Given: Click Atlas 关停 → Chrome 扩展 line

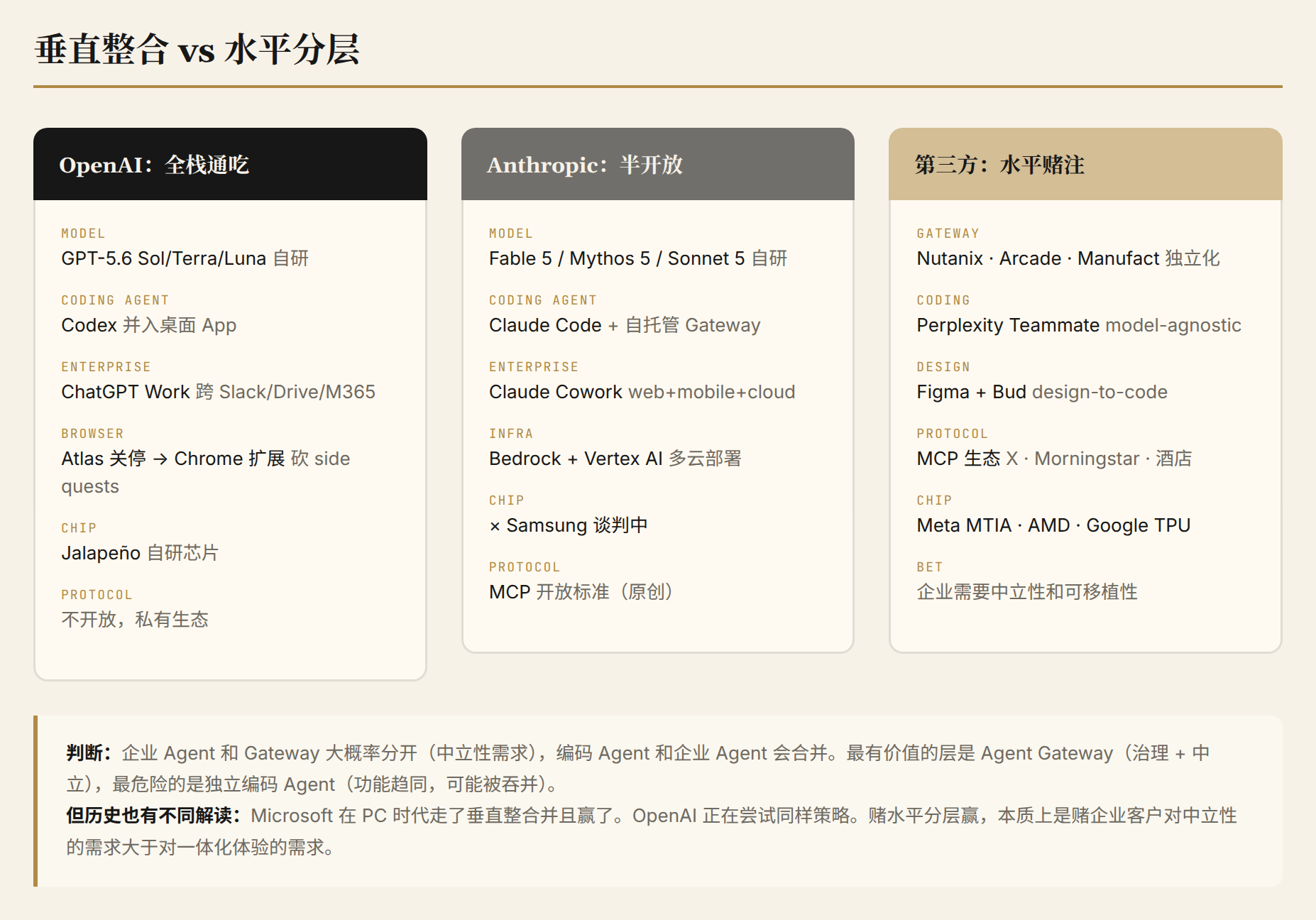Looking at the screenshot, I should tap(206, 472).
